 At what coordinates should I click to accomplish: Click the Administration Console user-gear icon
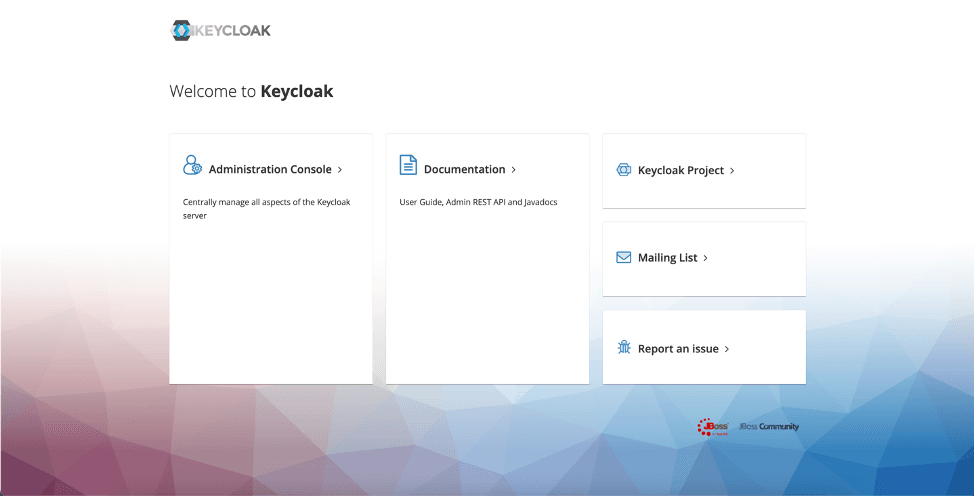[192, 165]
